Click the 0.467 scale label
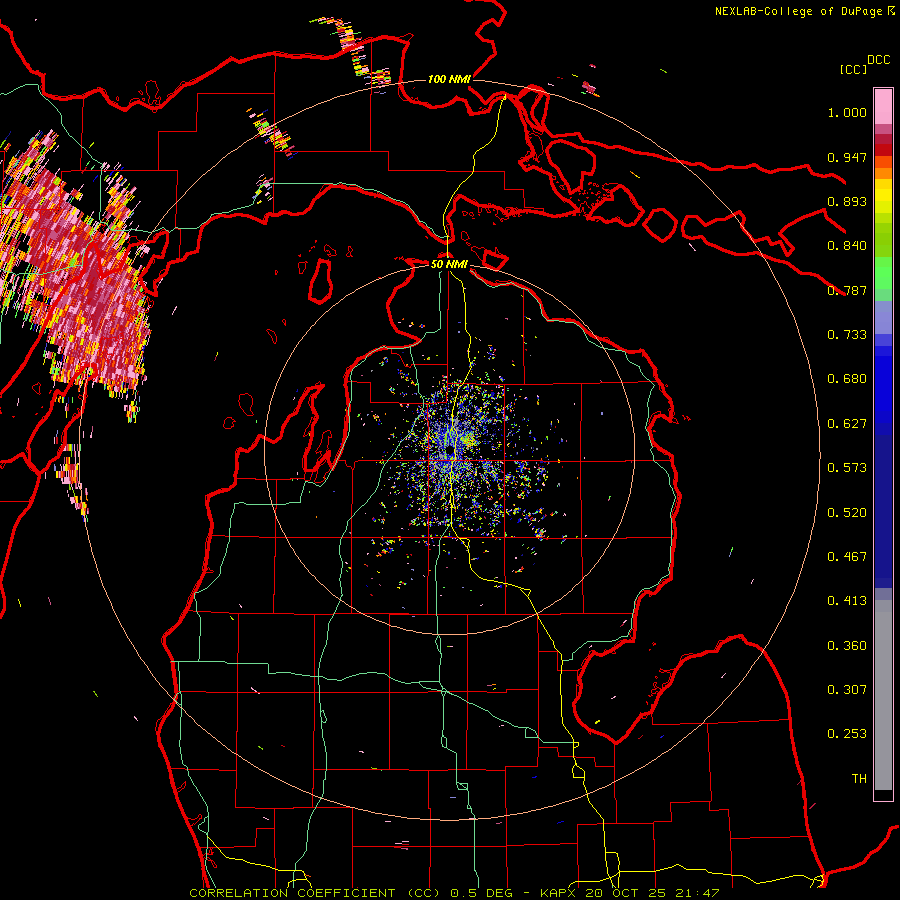Image resolution: width=900 pixels, height=900 pixels. (x=847, y=557)
